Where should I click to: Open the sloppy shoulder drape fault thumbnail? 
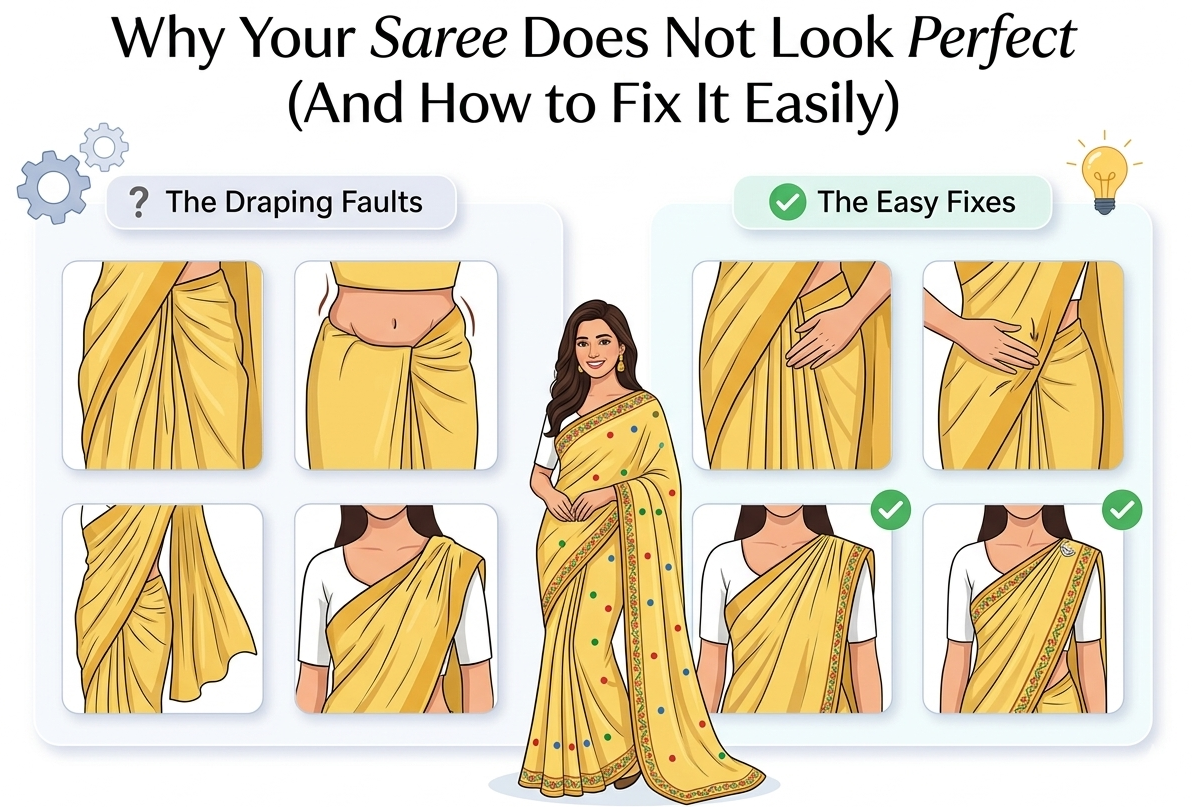click(396, 609)
